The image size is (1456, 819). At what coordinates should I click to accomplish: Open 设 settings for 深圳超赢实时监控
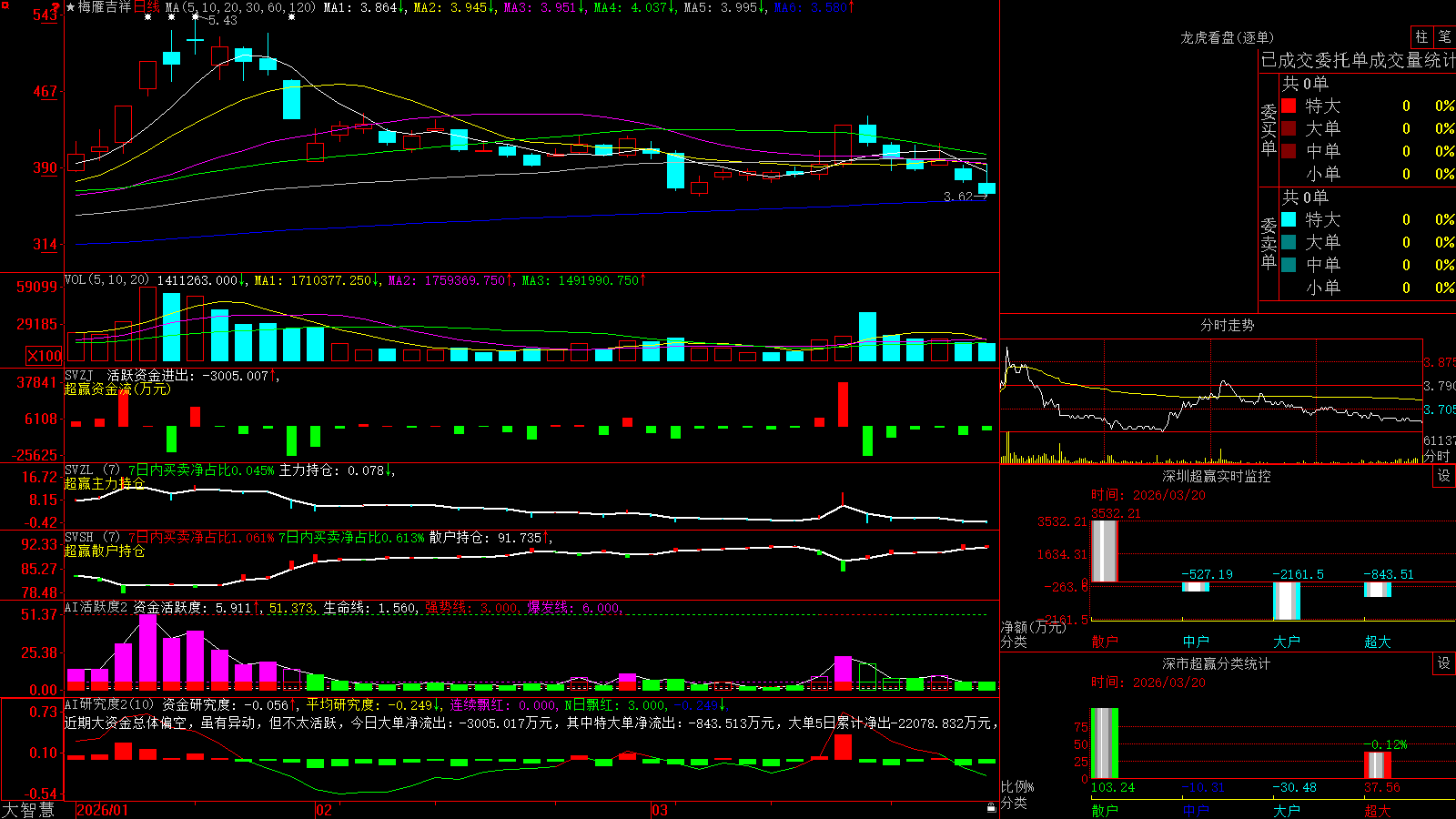pyautogui.click(x=1444, y=476)
